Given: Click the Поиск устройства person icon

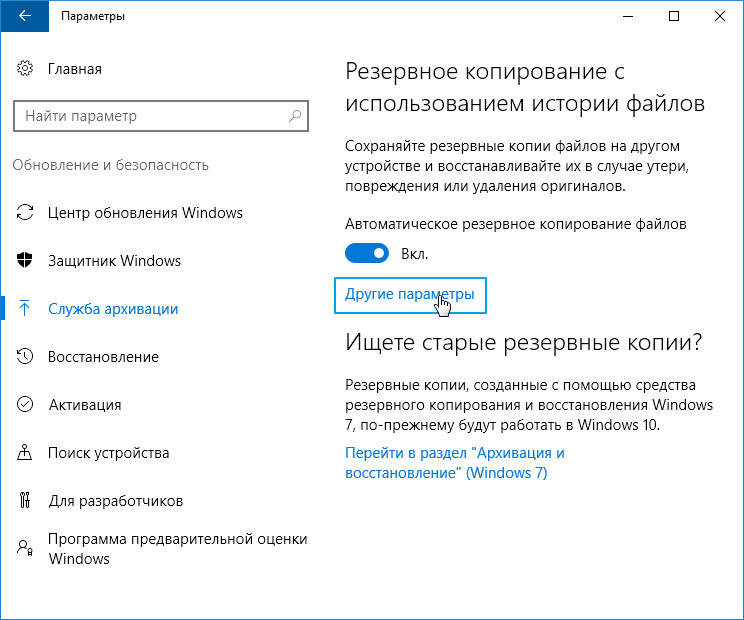Looking at the screenshot, I should coord(25,453).
